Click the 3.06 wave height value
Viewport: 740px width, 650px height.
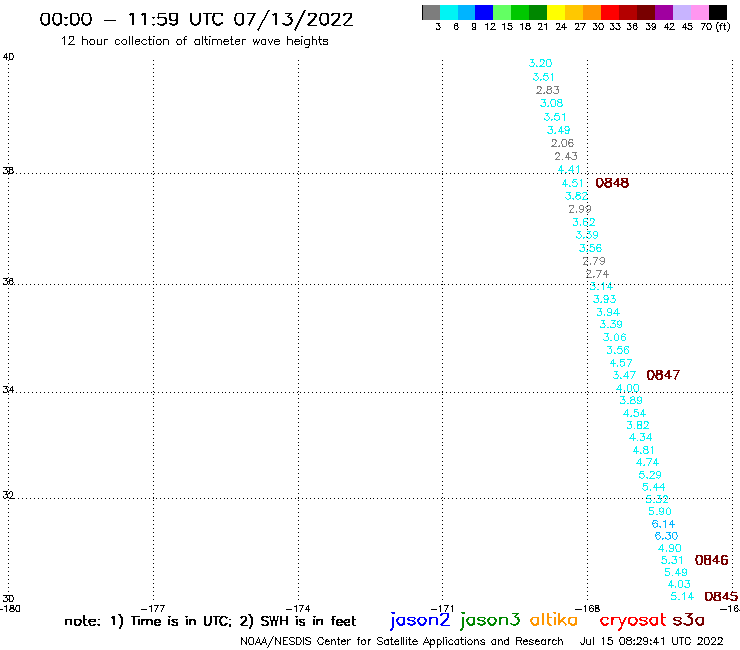[x=614, y=338]
